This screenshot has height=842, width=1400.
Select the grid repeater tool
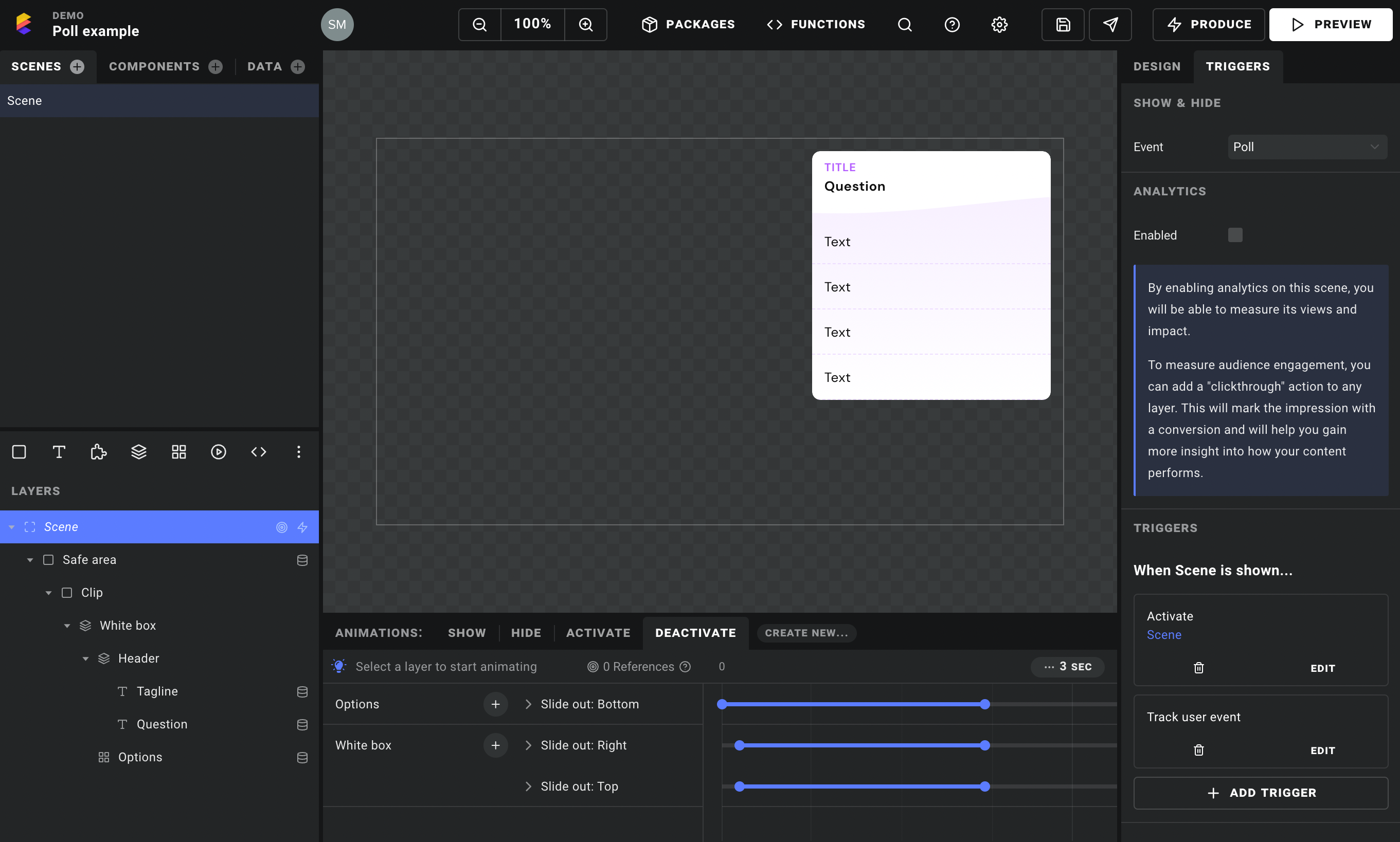click(179, 452)
